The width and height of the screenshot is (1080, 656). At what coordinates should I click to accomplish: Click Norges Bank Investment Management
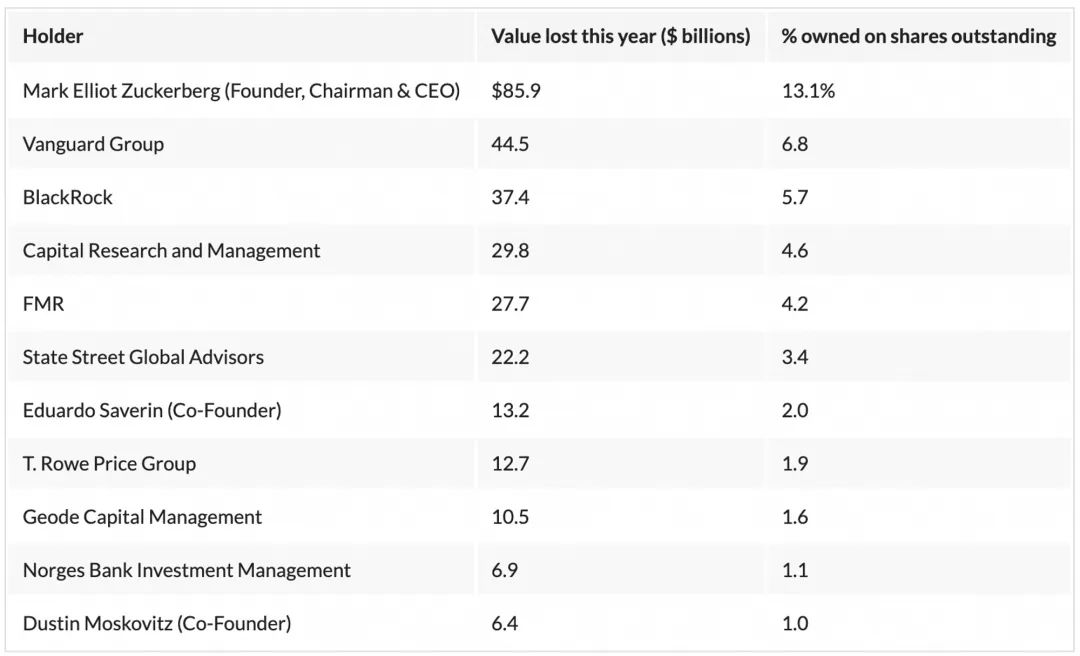point(186,570)
